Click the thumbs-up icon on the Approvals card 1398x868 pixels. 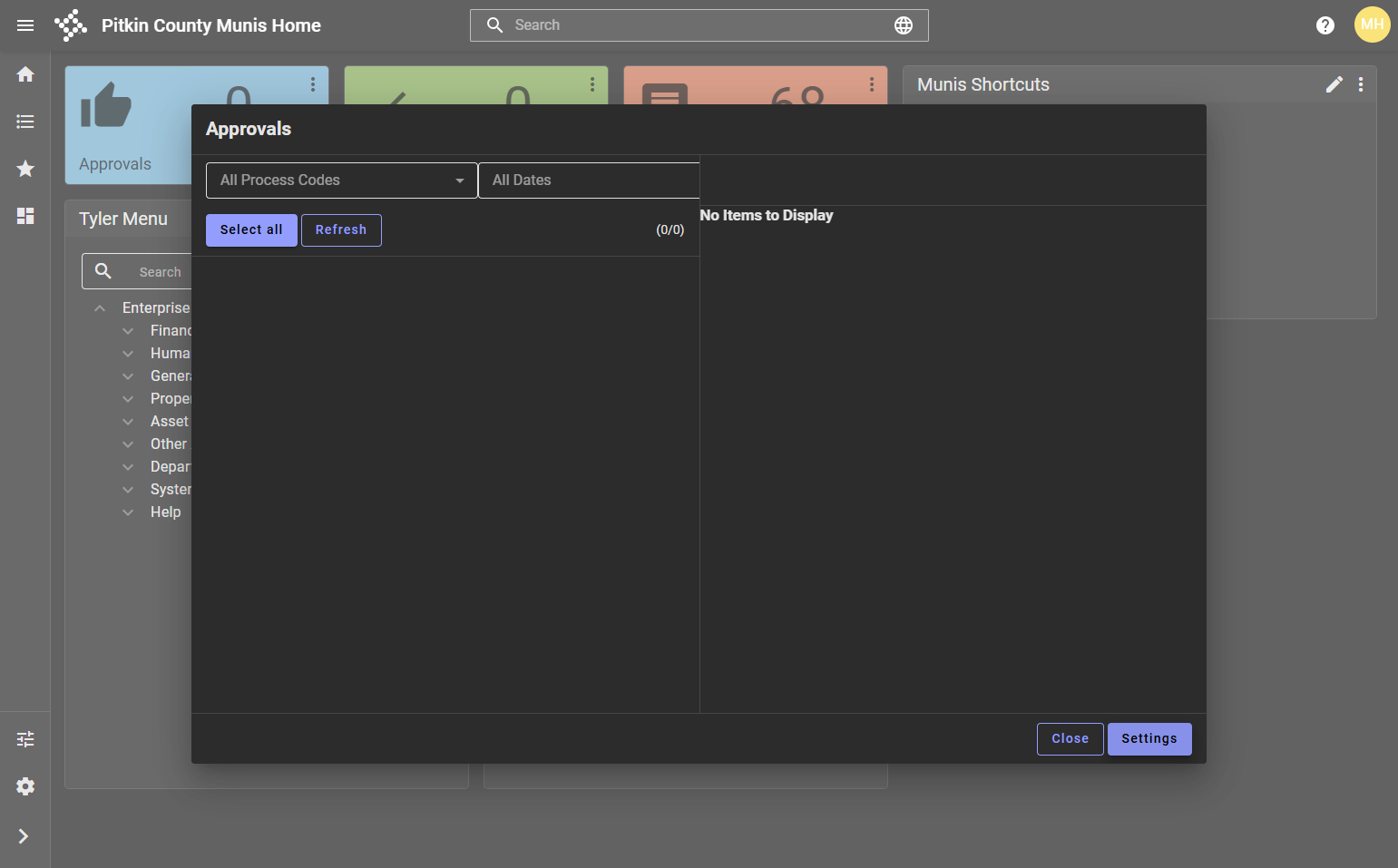point(106,105)
